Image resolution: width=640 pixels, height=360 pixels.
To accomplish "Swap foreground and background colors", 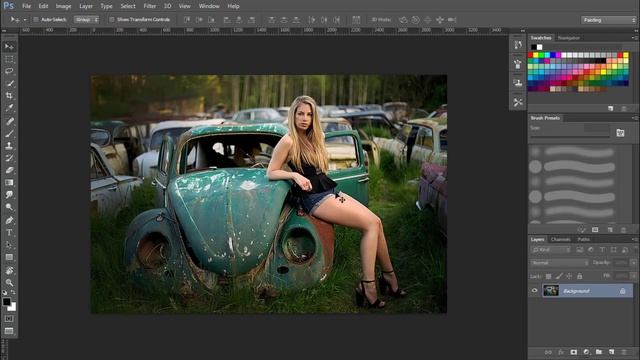I will (x=13, y=292).
